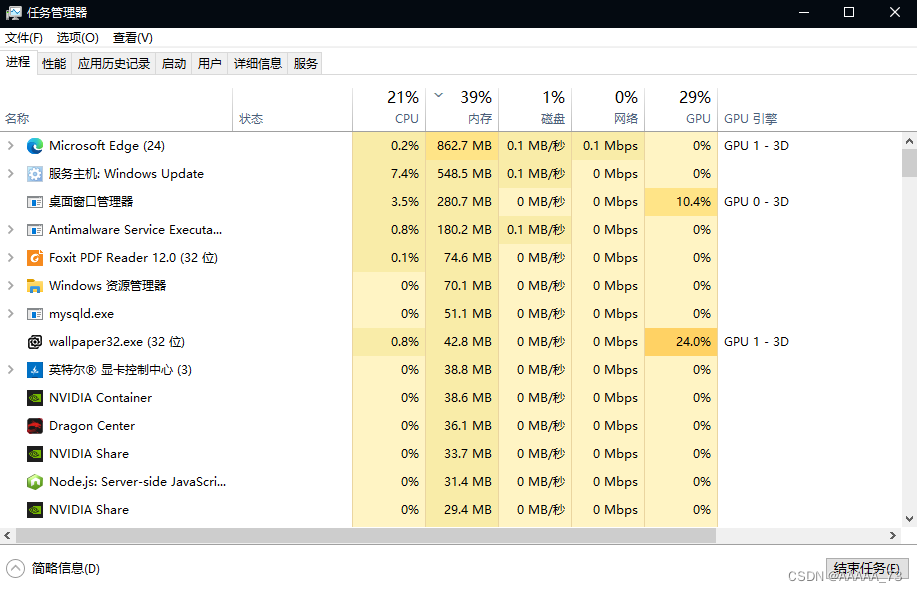The width and height of the screenshot is (917, 592).
Task: Click the mysqld.exe process icon
Action: pyautogui.click(x=35, y=314)
